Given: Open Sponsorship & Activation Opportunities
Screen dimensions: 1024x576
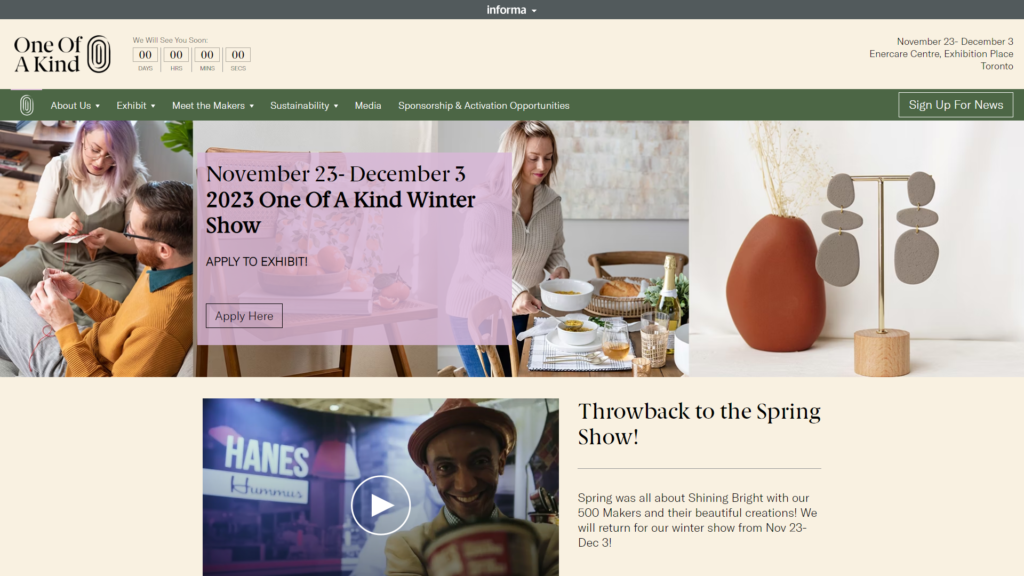Looking at the screenshot, I should (483, 104).
